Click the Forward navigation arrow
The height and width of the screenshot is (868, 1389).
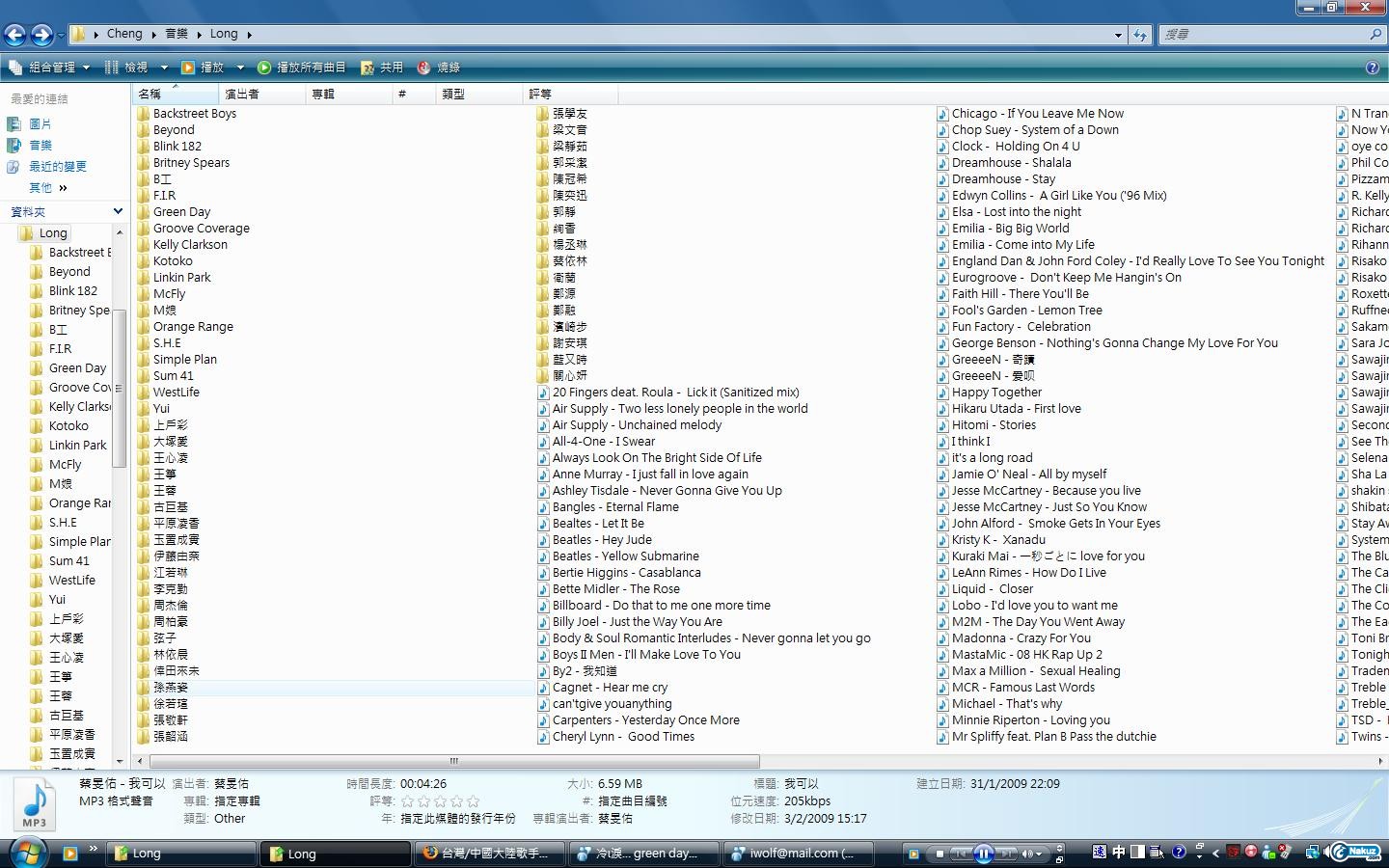(x=41, y=35)
